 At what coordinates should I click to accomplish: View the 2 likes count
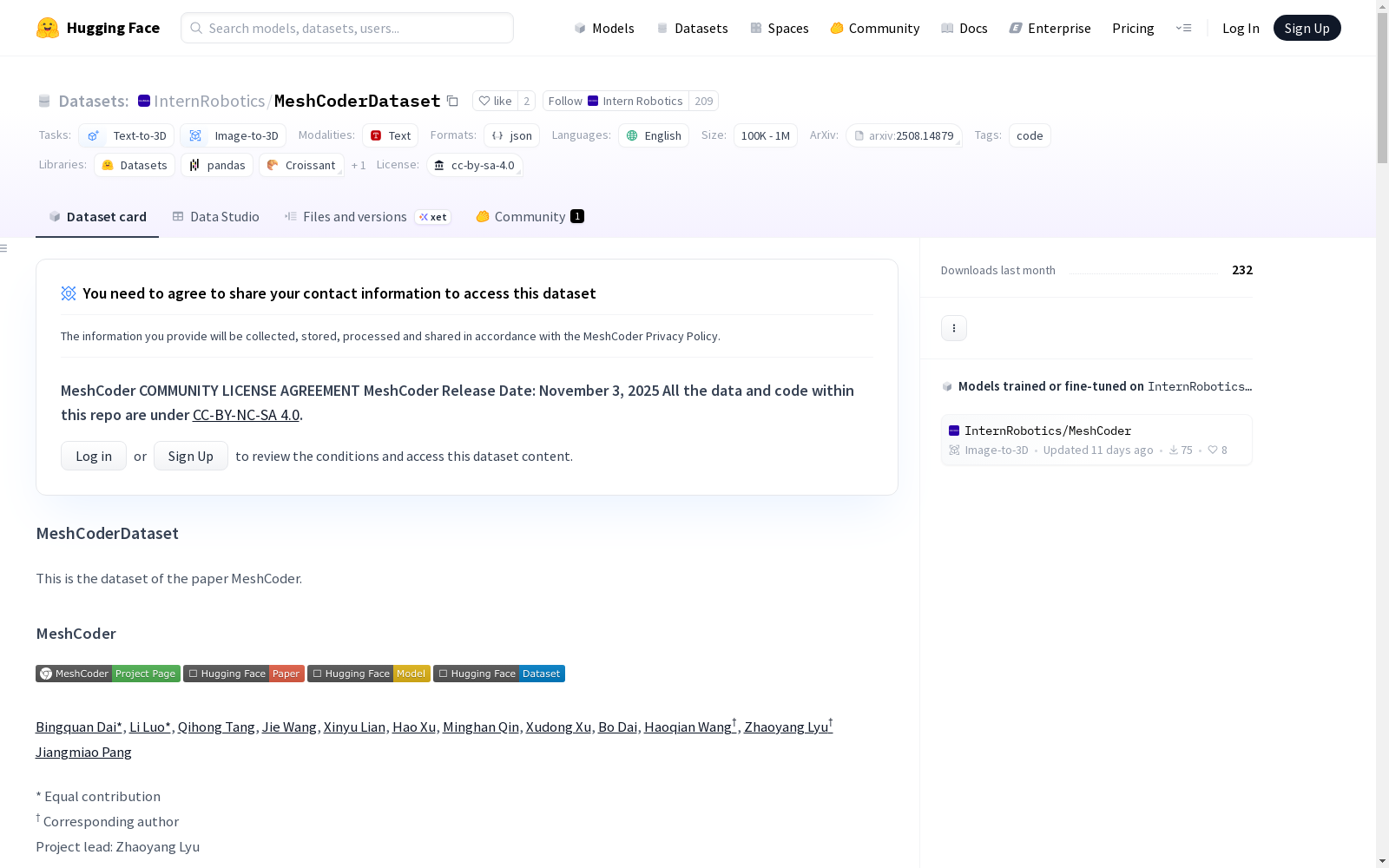point(526,101)
